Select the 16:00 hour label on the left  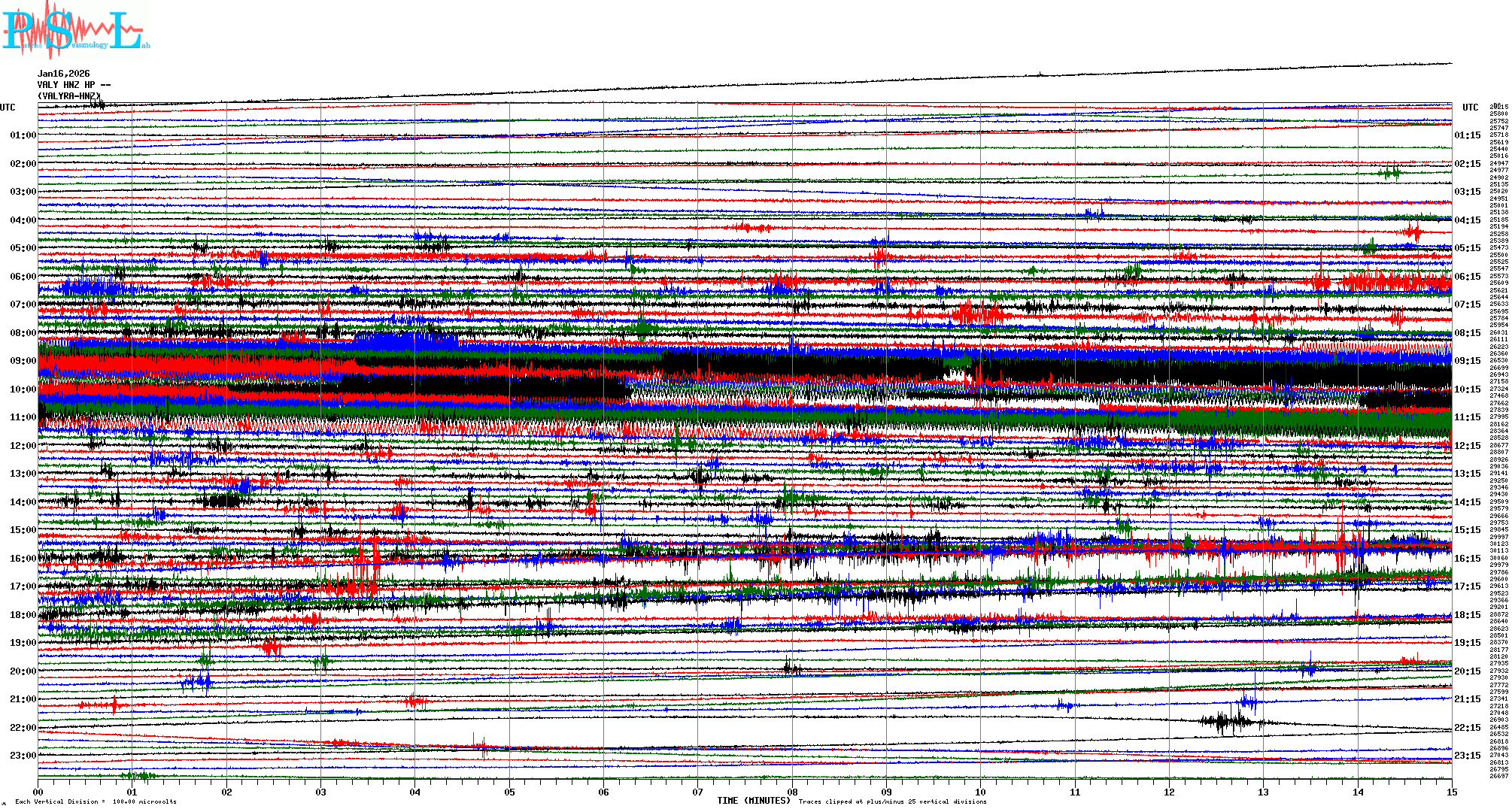point(23,559)
